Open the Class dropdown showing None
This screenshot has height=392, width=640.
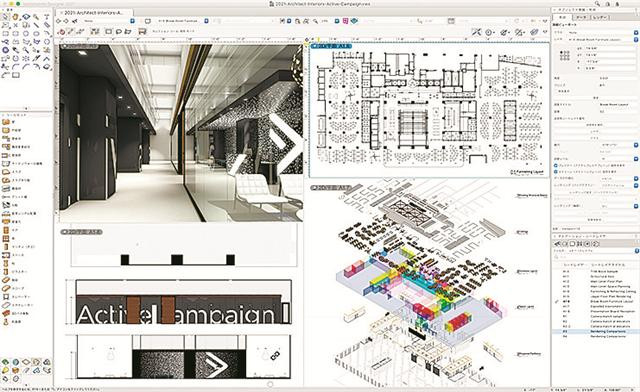601,32
